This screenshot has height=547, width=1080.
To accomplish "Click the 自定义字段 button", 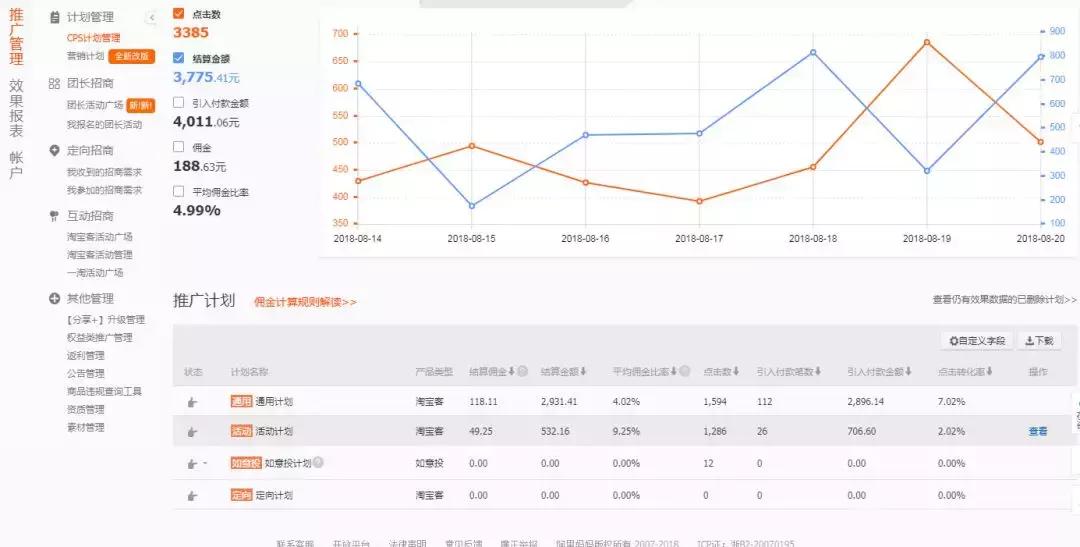I will click(977, 340).
